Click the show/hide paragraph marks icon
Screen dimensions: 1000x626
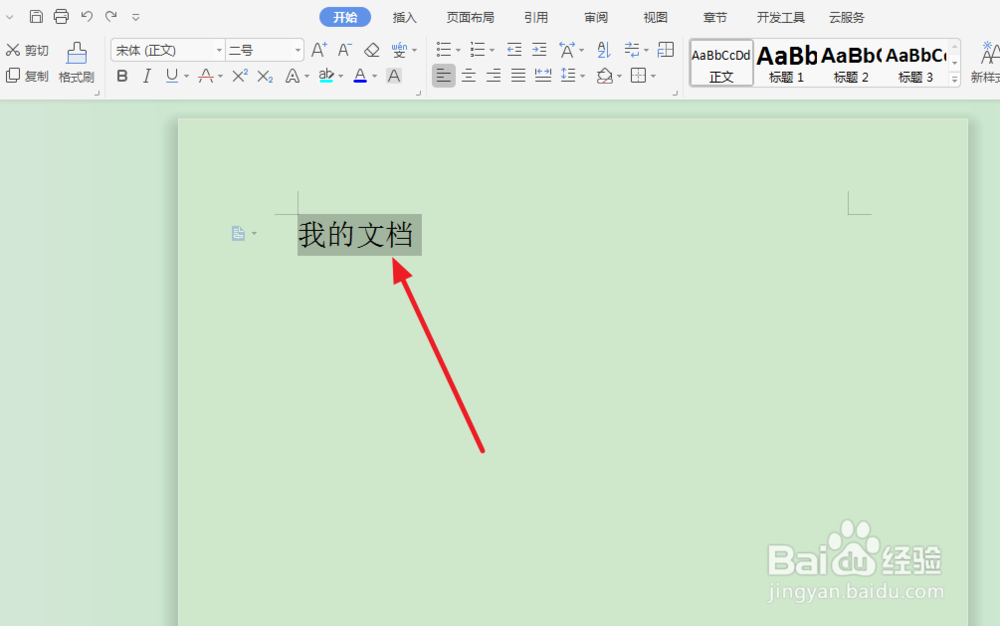coord(631,50)
